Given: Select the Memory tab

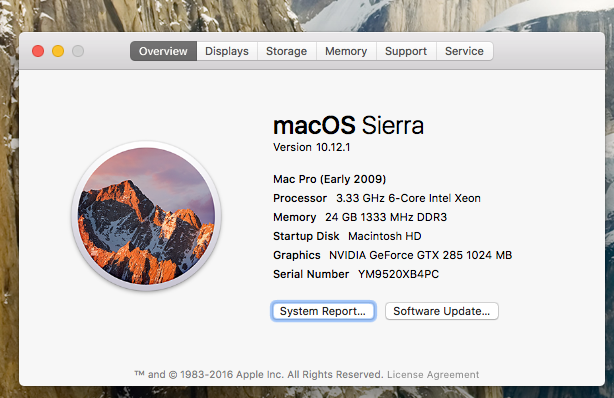Looking at the screenshot, I should (x=346, y=51).
